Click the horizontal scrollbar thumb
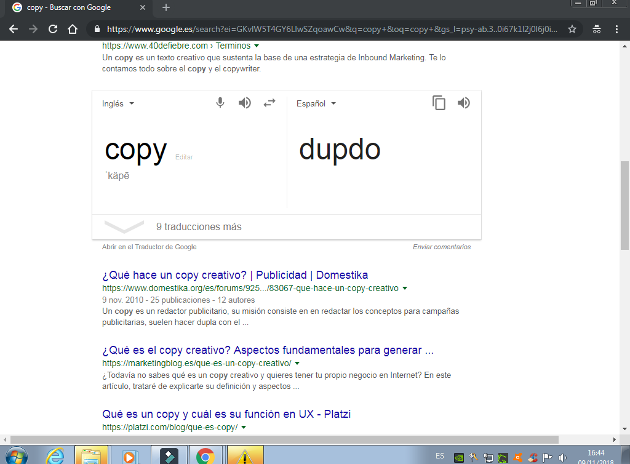Viewport: 630px width, 464px height. [x=284, y=439]
